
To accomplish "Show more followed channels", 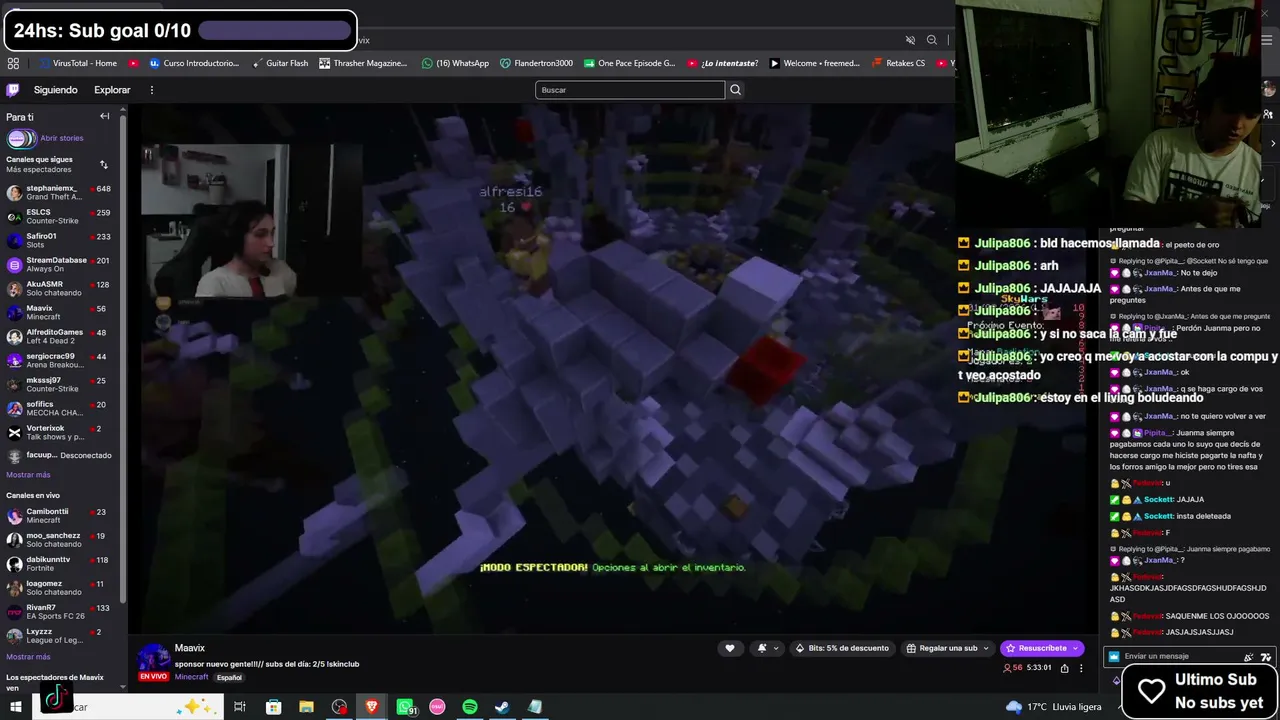I will coord(28,475).
